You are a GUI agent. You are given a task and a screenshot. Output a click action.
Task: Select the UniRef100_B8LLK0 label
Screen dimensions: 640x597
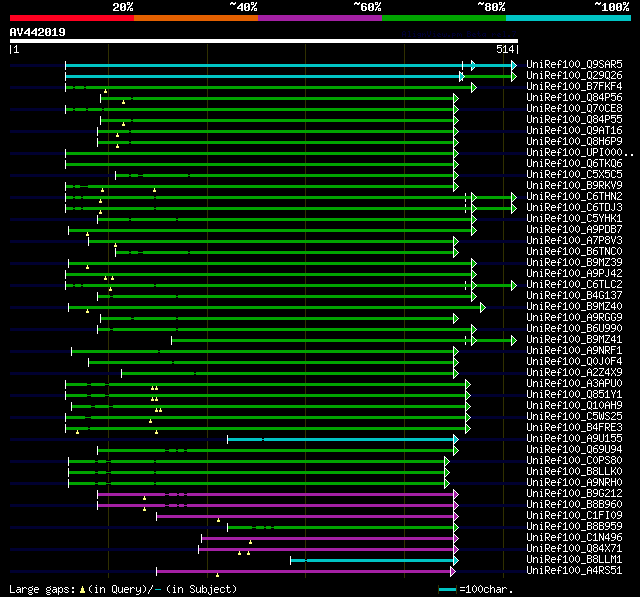[574, 472]
